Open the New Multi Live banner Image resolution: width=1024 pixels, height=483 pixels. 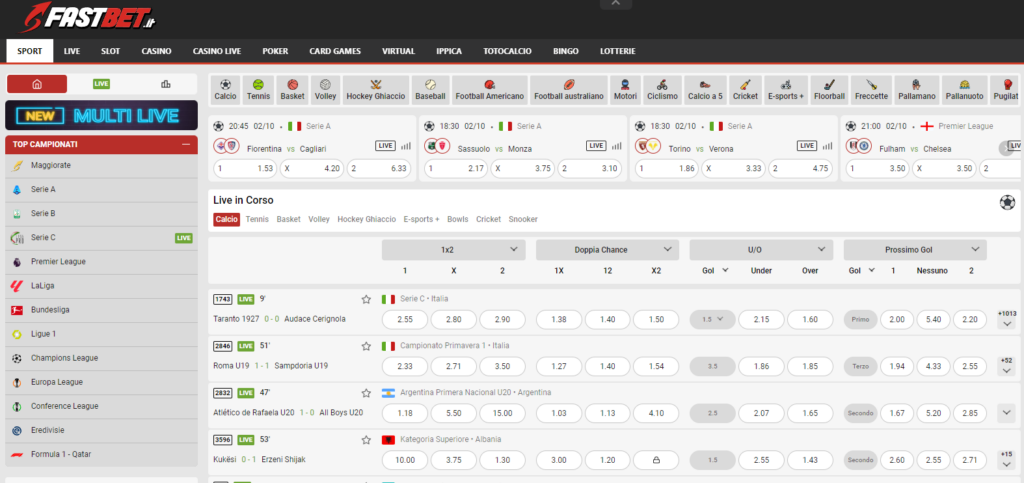click(x=101, y=116)
